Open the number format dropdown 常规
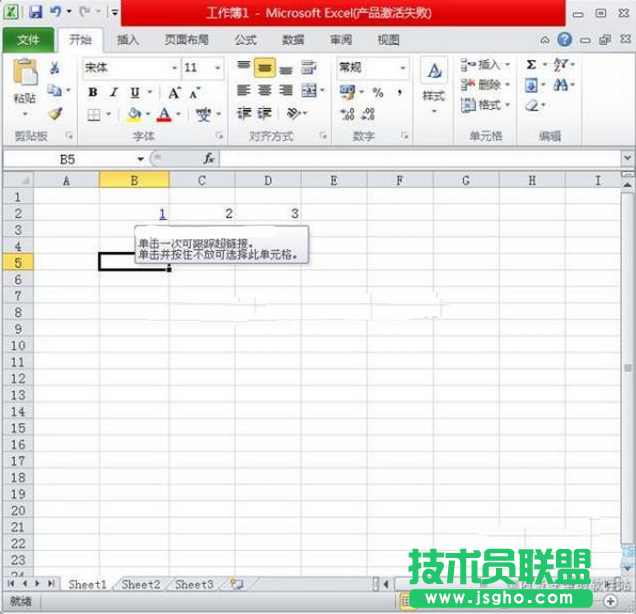Viewport: 636px width, 614px height. pyautogui.click(x=403, y=68)
